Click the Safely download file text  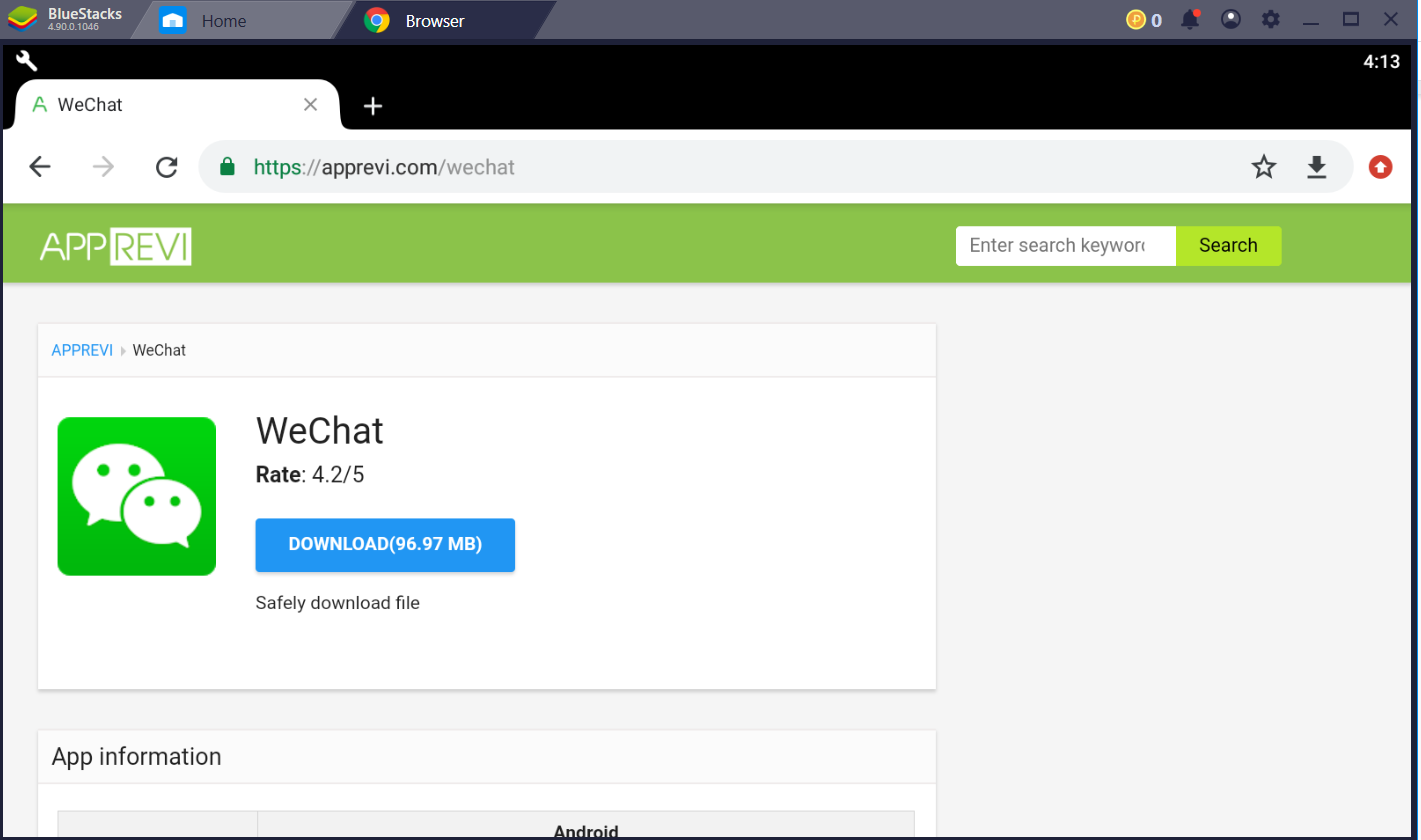tap(338, 603)
